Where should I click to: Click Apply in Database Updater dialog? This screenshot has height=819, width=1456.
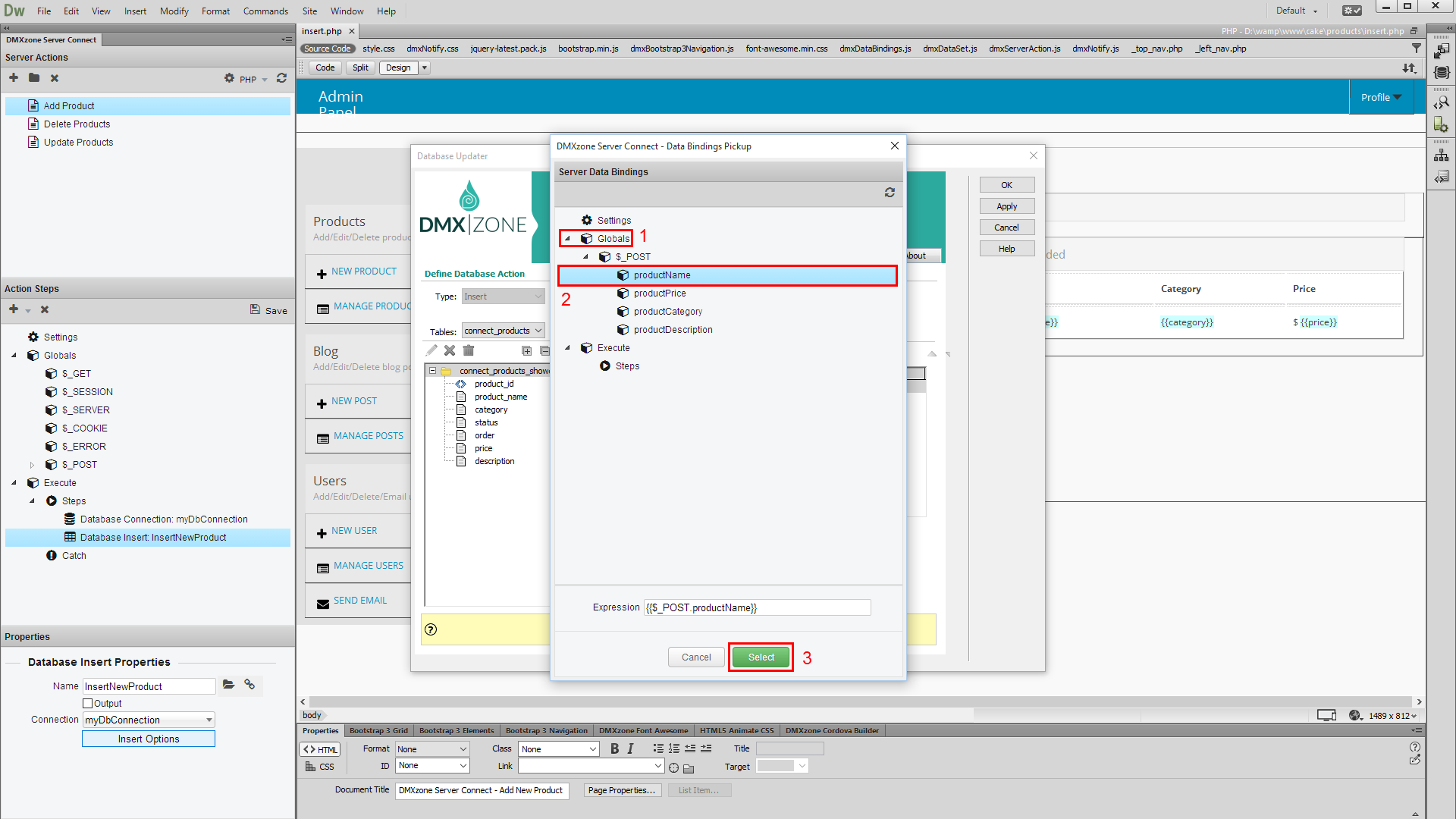tap(1006, 206)
